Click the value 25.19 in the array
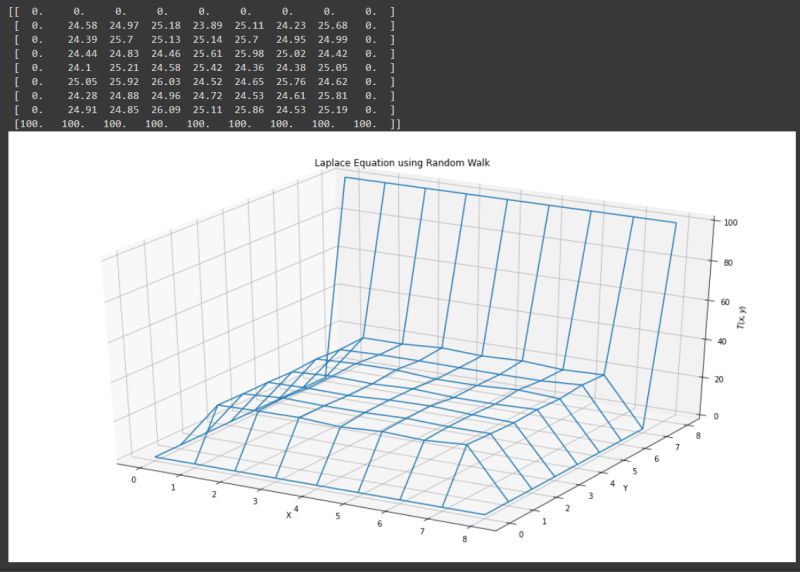 (x=333, y=110)
